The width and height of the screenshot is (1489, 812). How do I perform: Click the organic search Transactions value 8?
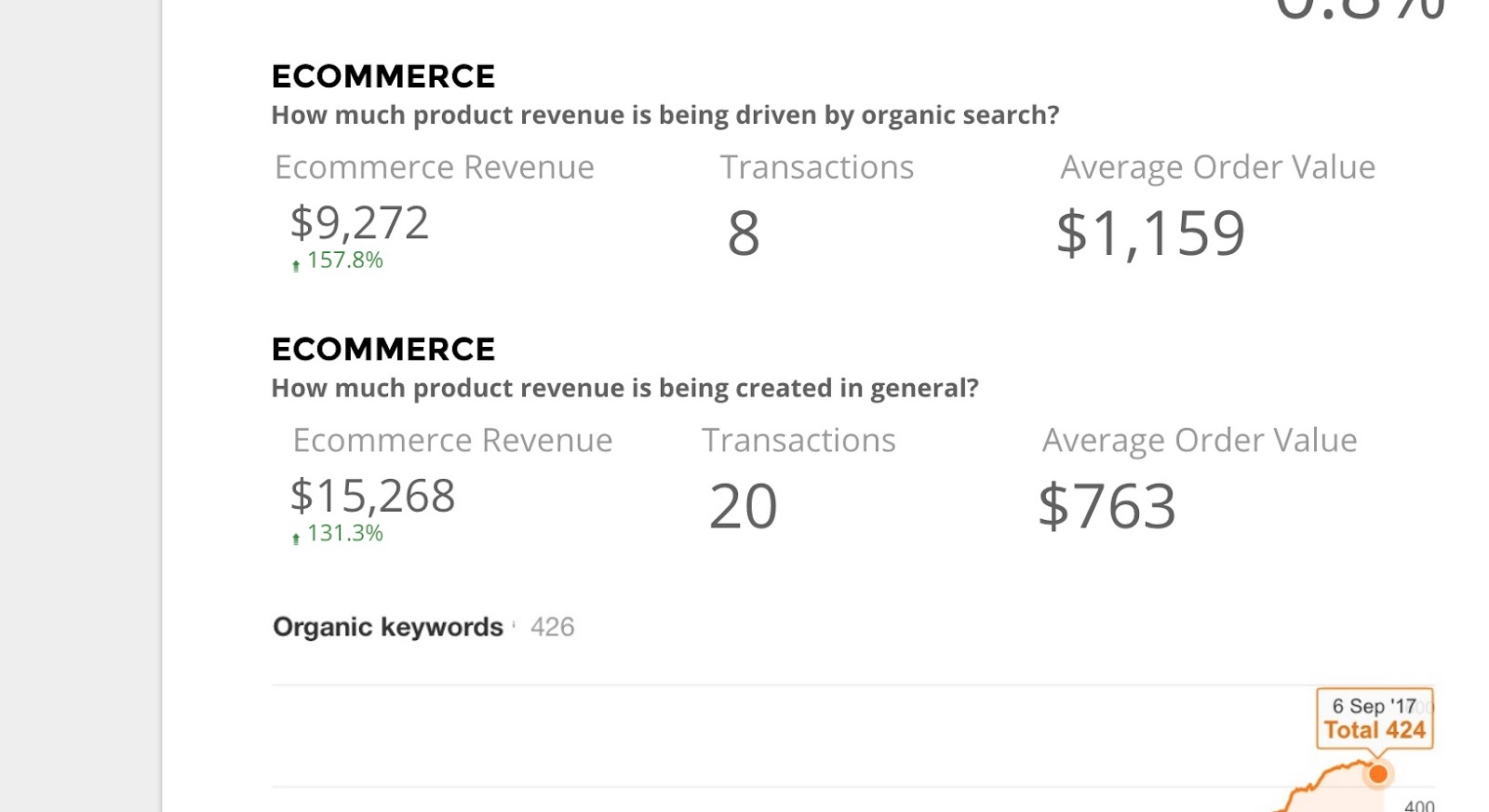tap(743, 233)
